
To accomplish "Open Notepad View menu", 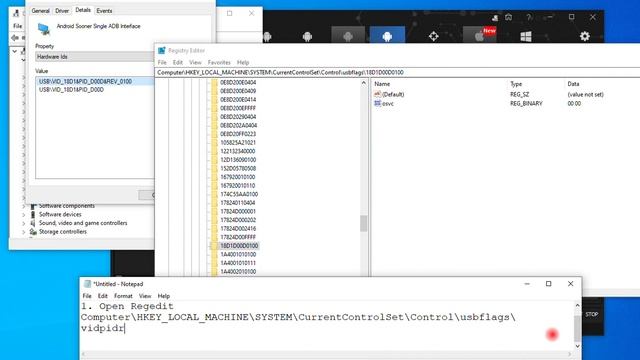I will tap(145, 296).
